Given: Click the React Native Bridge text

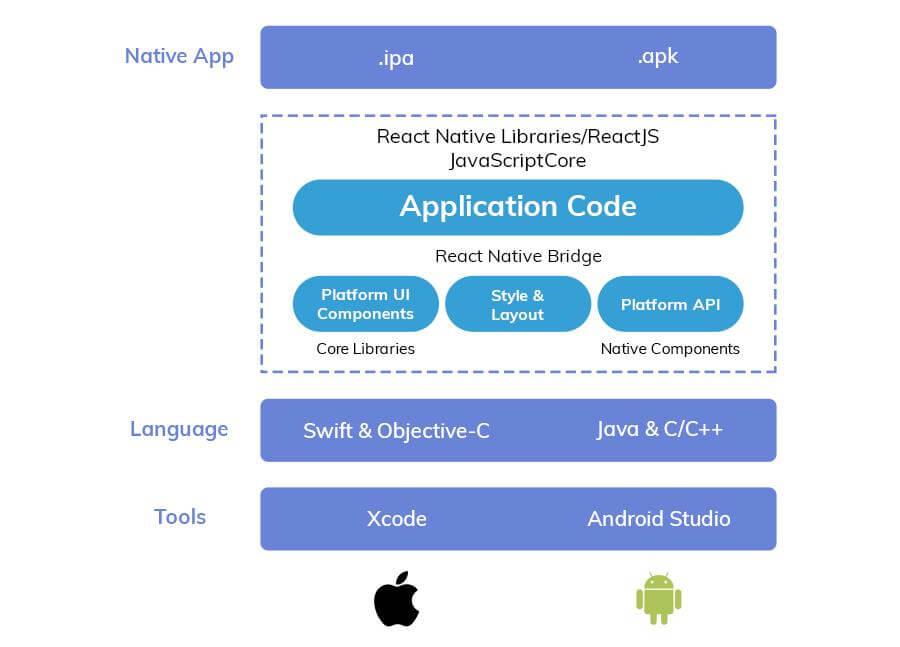Looking at the screenshot, I should (x=518, y=256).
